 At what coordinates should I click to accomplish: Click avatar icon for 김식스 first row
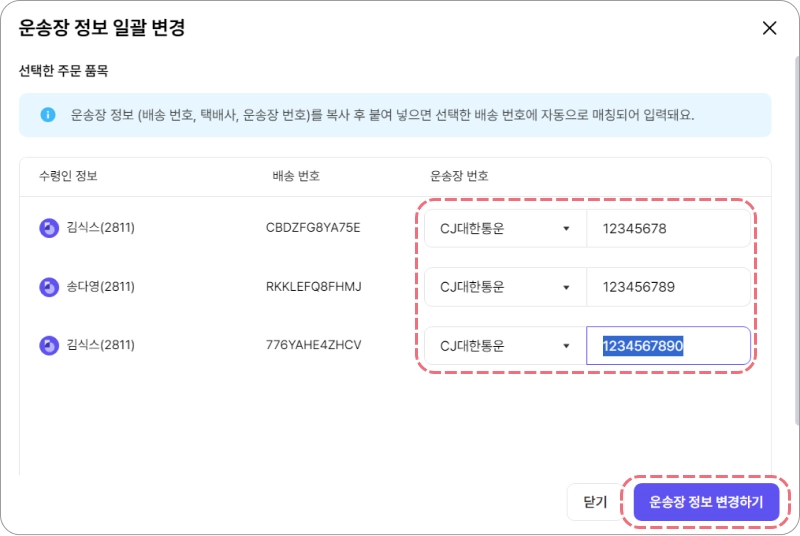[49, 228]
